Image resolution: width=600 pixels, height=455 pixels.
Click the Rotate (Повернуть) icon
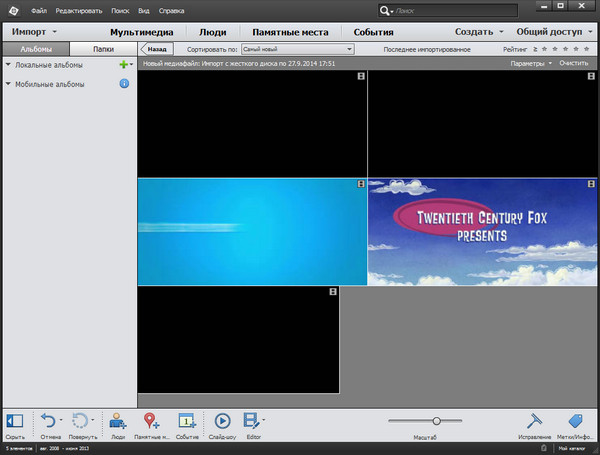point(81,420)
